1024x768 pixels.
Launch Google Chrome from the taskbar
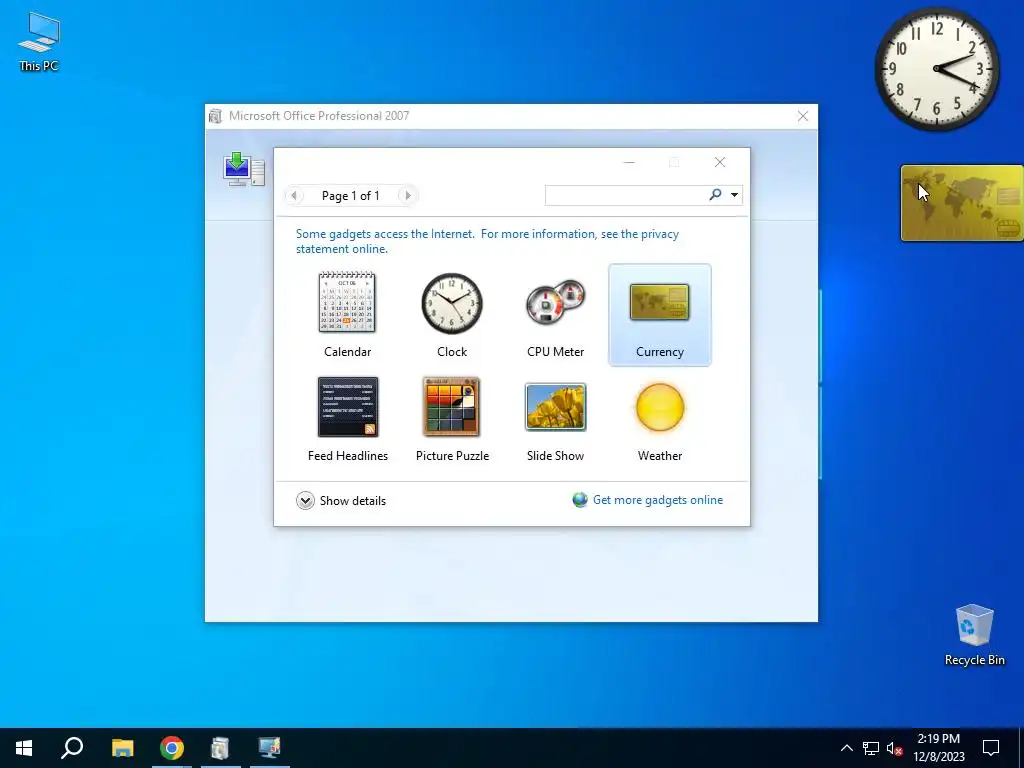click(x=172, y=748)
